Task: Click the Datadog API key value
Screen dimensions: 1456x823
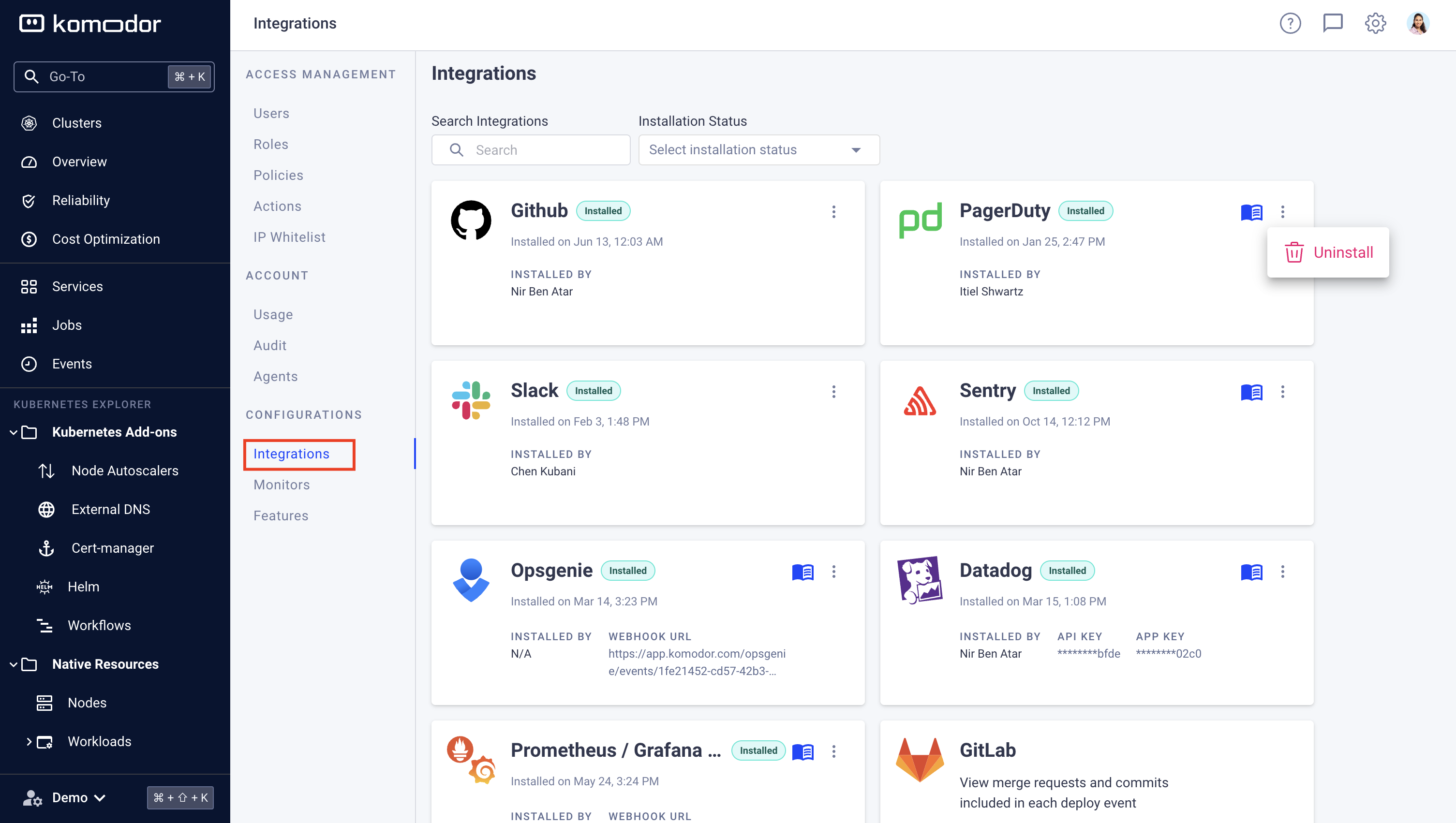Action: [x=1088, y=654]
